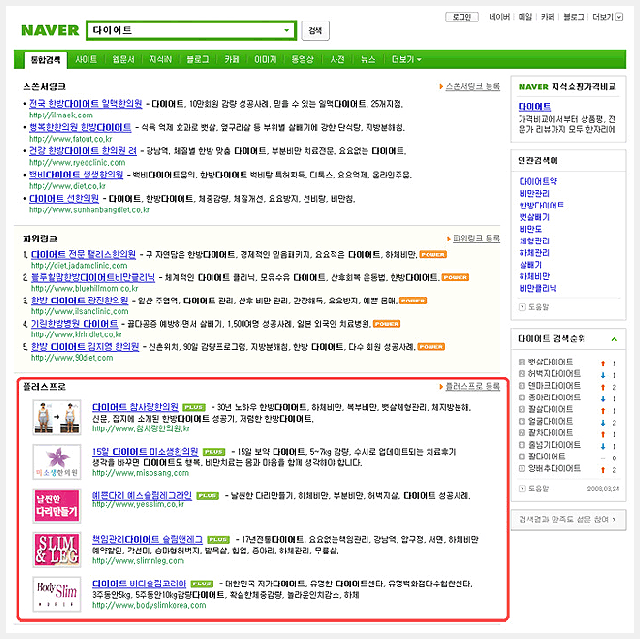Open the sponsor result with ilmaek.com URL
The image size is (640, 639).
(86, 104)
